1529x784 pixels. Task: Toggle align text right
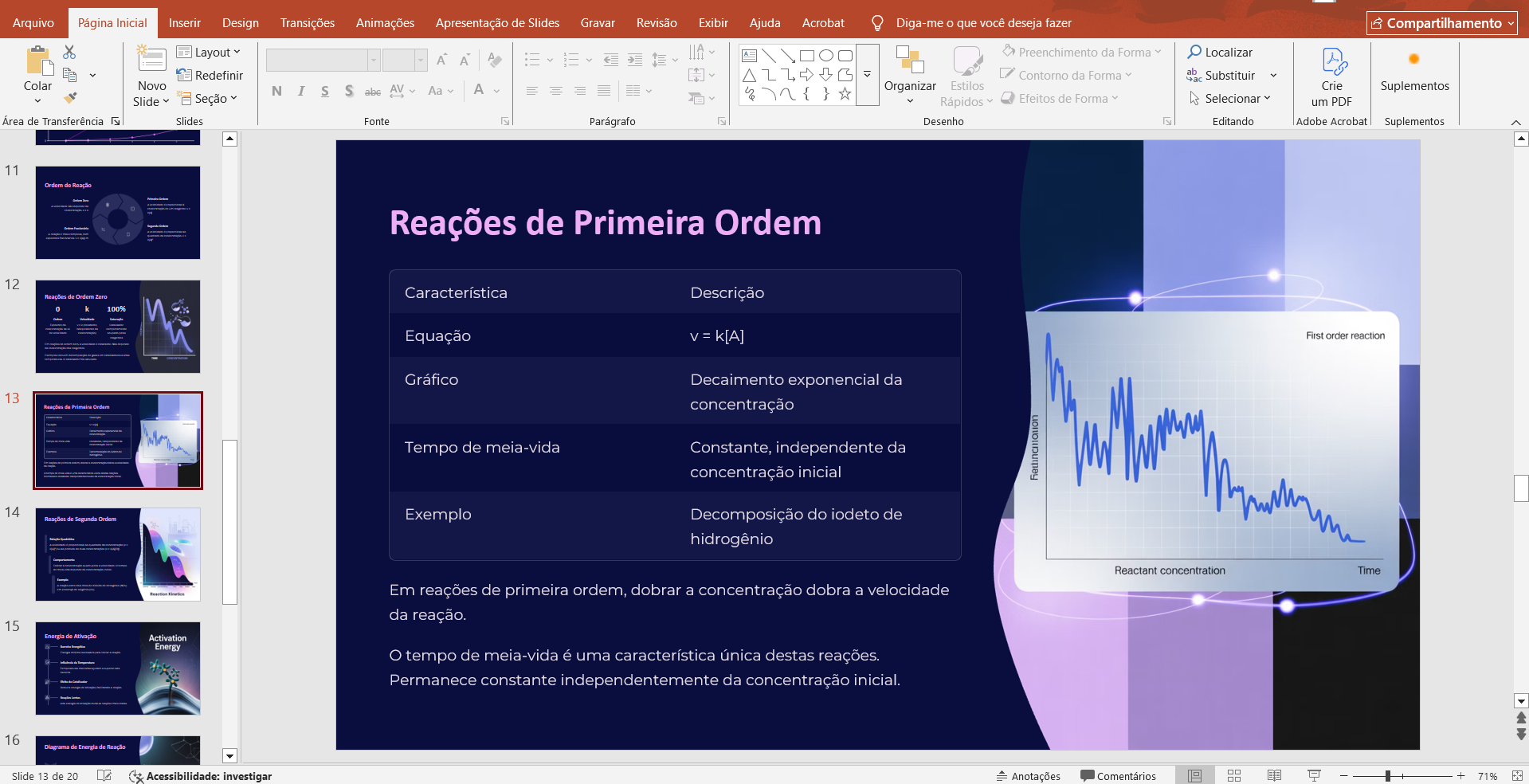pyautogui.click(x=580, y=91)
